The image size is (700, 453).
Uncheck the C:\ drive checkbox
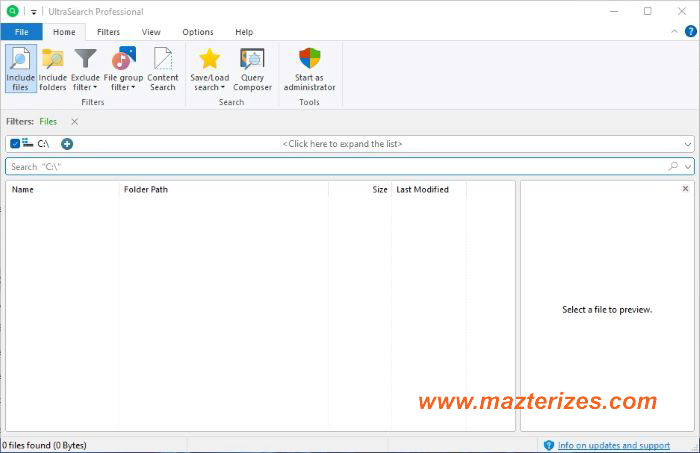(15, 143)
